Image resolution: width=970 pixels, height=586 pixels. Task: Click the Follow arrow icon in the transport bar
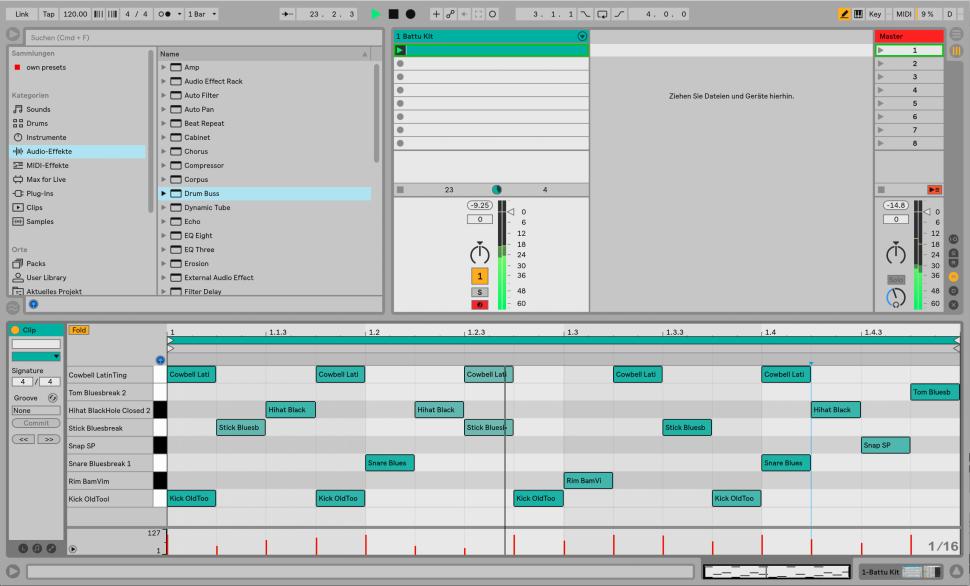pyautogui.click(x=286, y=11)
